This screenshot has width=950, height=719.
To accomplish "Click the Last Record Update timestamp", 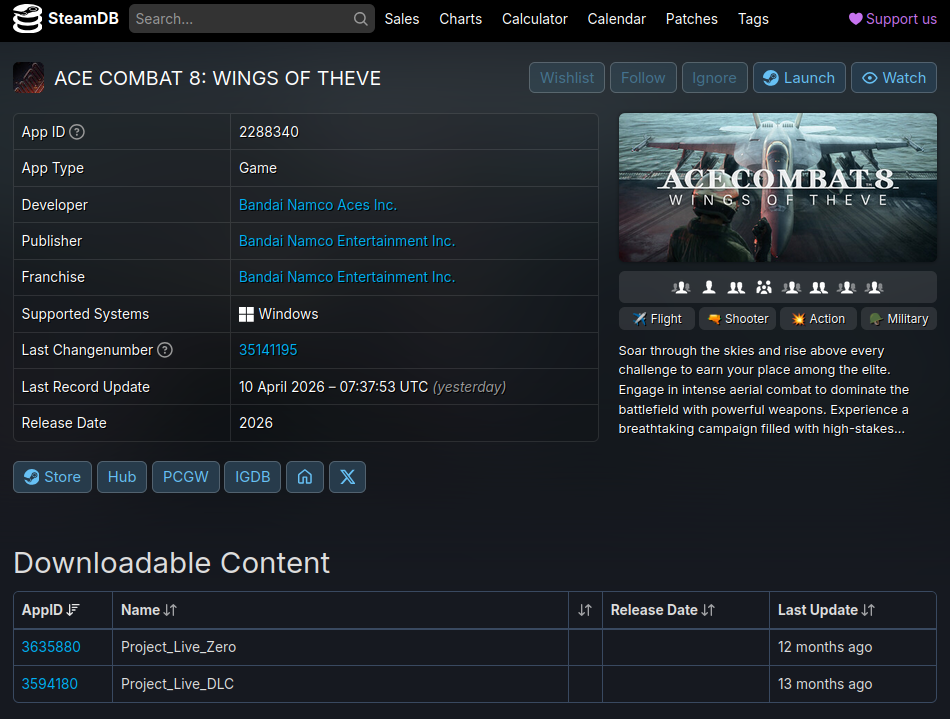I will tap(333, 386).
